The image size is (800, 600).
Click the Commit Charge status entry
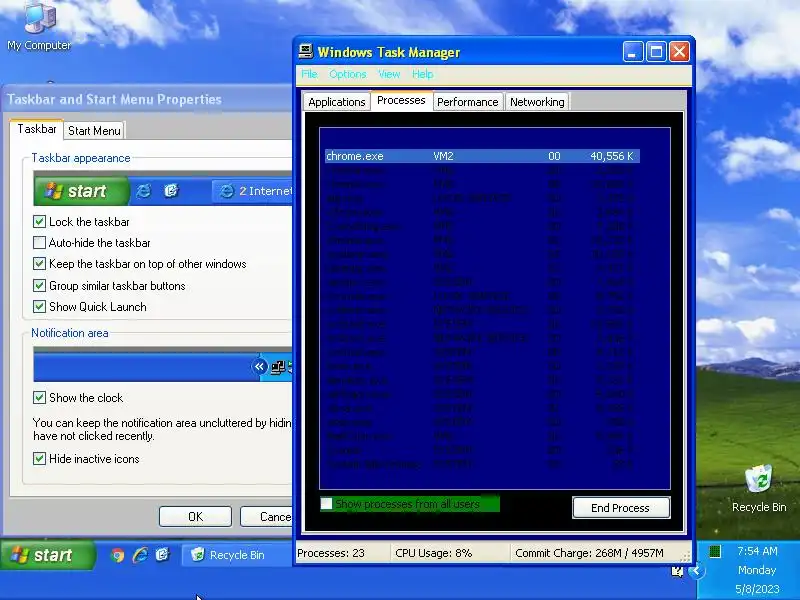[589, 553]
